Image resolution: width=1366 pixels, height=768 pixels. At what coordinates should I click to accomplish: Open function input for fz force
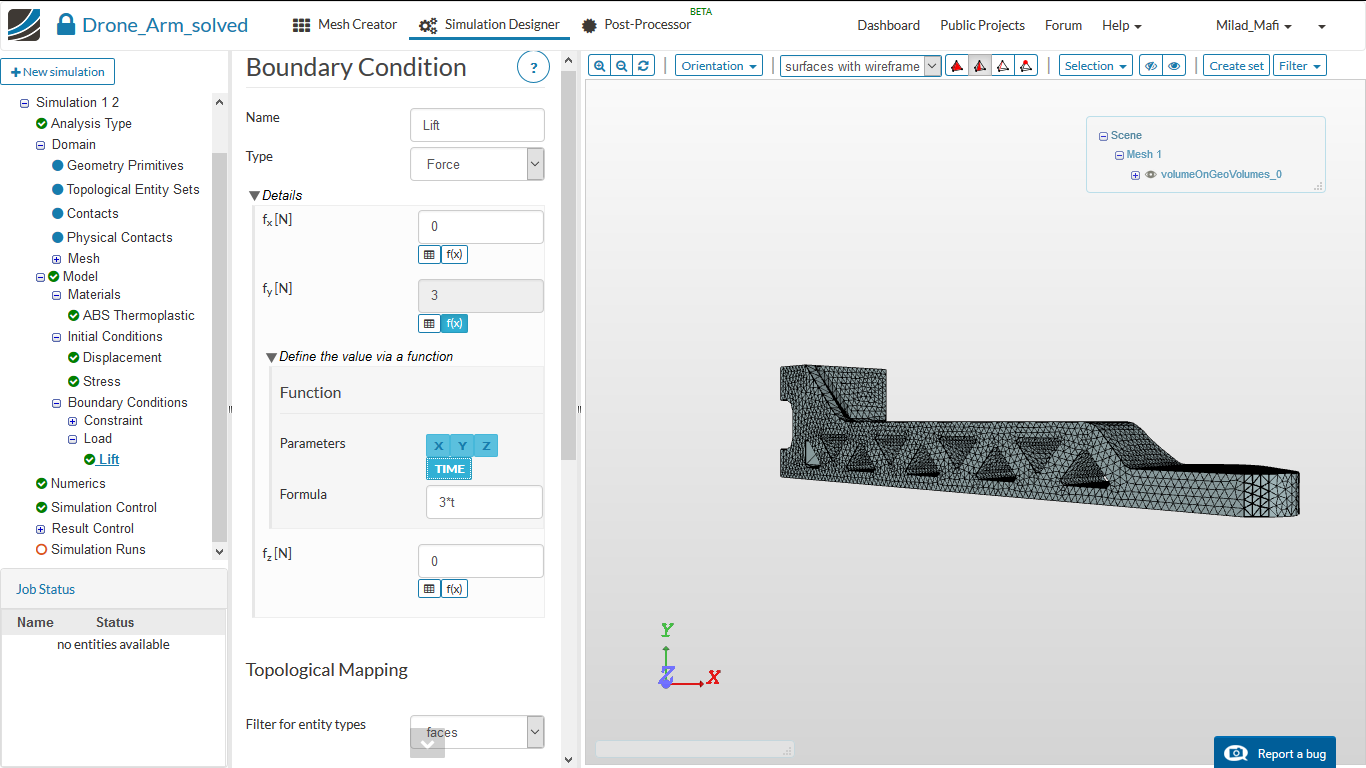click(454, 588)
